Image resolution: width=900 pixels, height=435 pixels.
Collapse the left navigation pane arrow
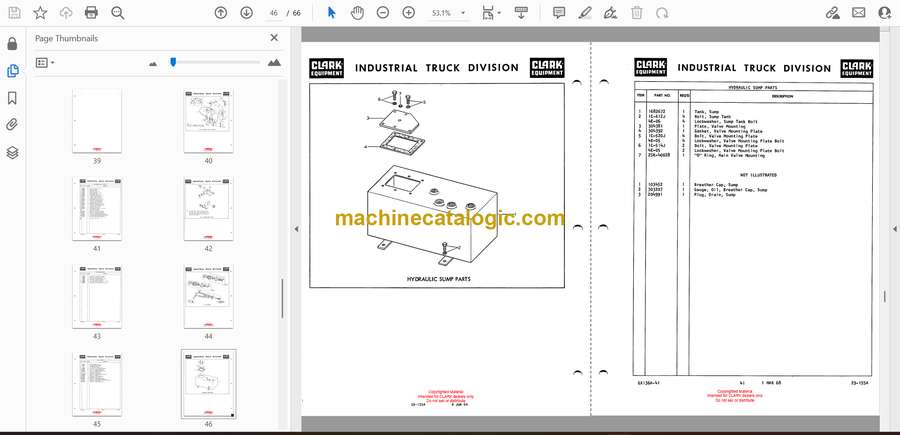[x=296, y=229]
